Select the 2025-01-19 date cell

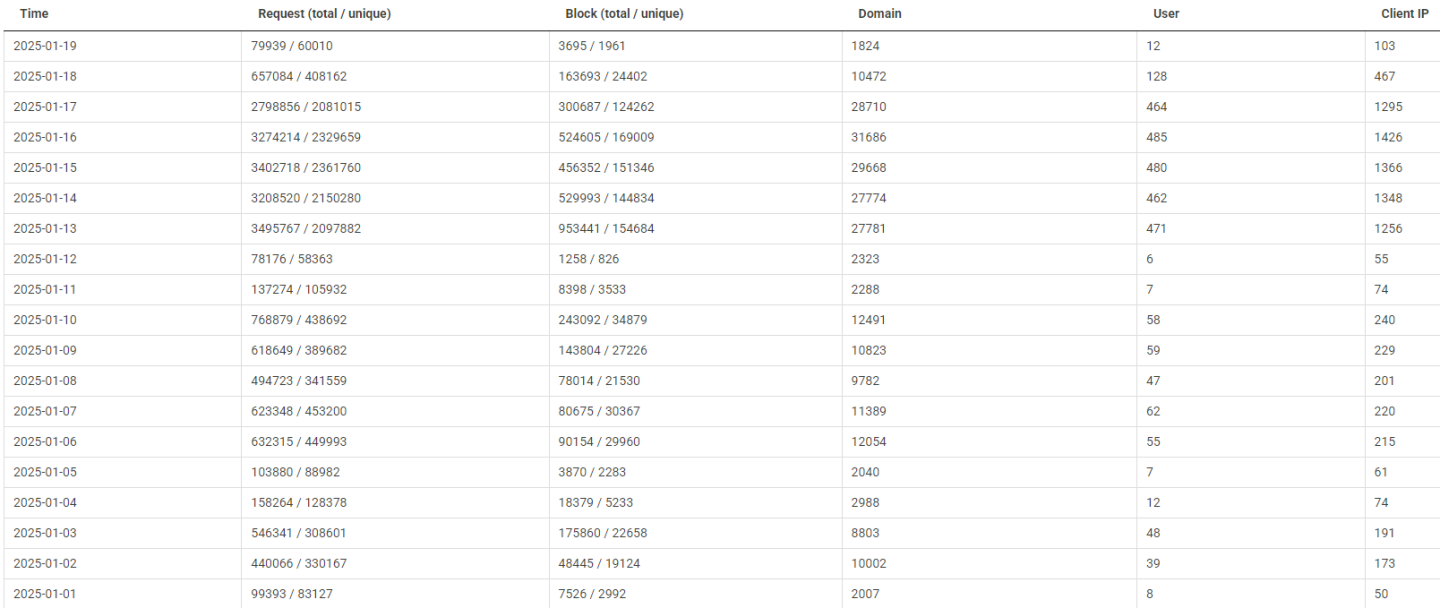44,46
